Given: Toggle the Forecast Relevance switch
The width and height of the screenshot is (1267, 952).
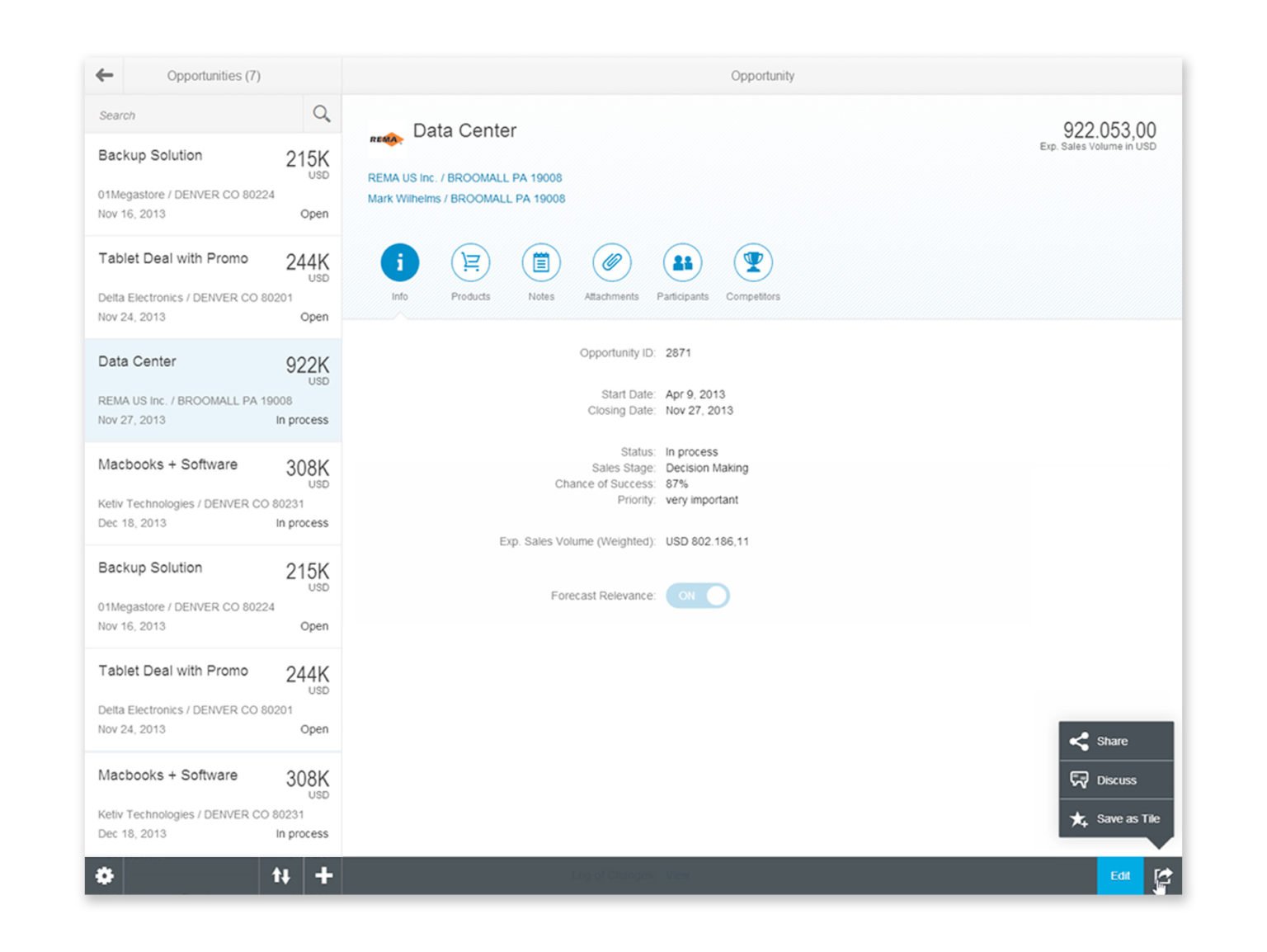Looking at the screenshot, I should tap(698, 596).
